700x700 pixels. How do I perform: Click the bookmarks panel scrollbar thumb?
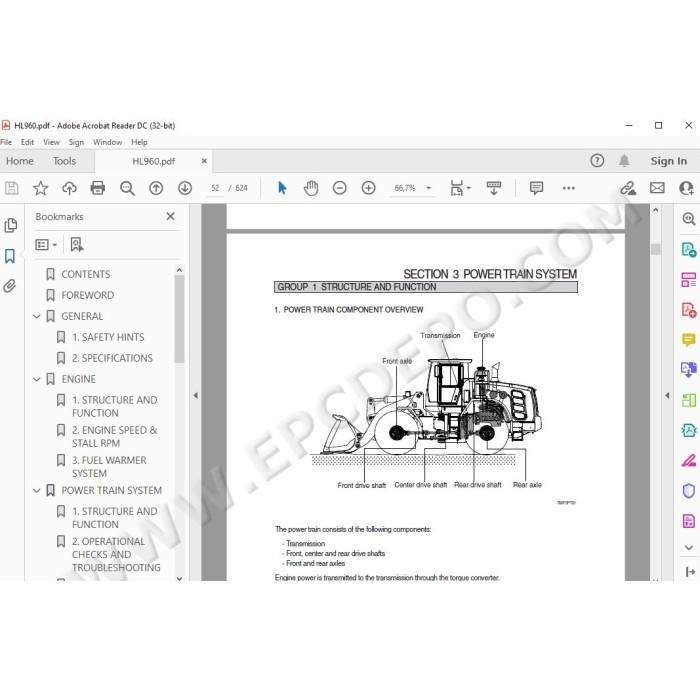[x=179, y=319]
